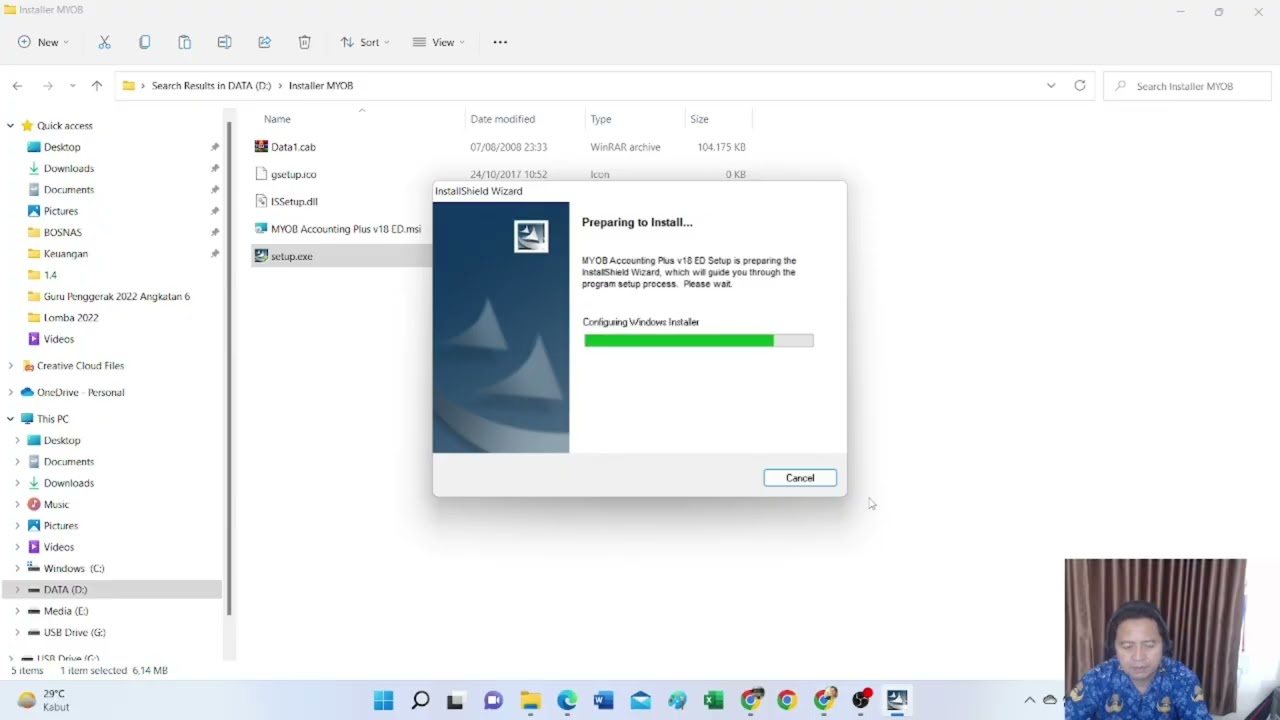Open the View layout dropdown

(x=438, y=42)
